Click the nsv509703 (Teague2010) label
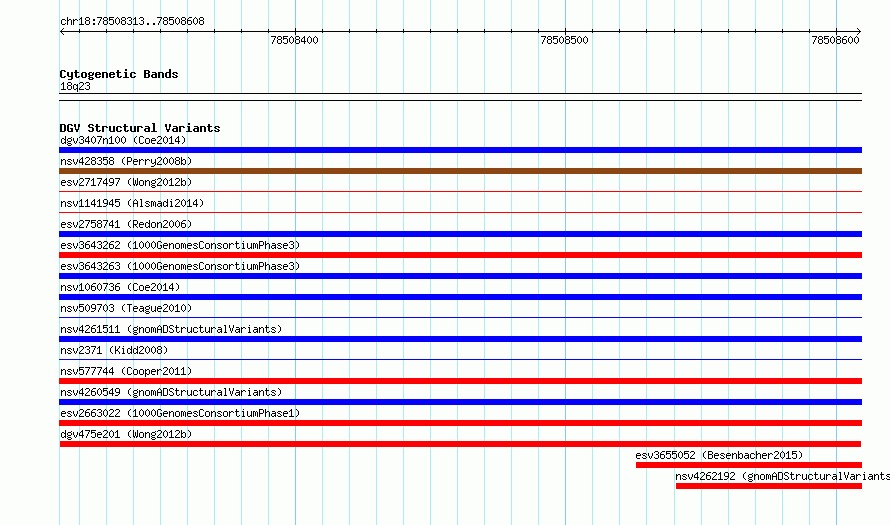Viewport: 890px width, 525px height. pyautogui.click(x=126, y=308)
